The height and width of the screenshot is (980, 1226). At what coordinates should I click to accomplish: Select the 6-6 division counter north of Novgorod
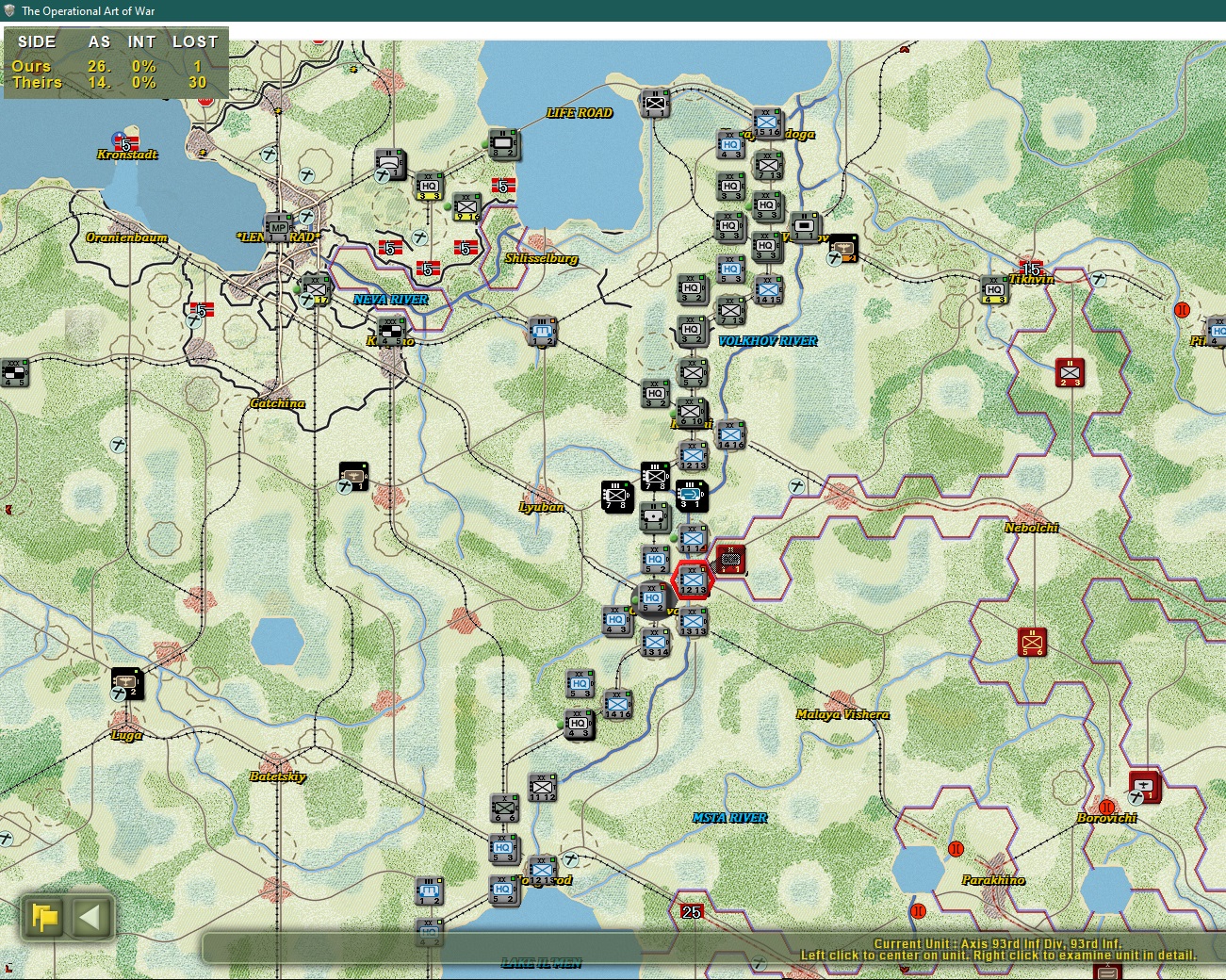504,808
